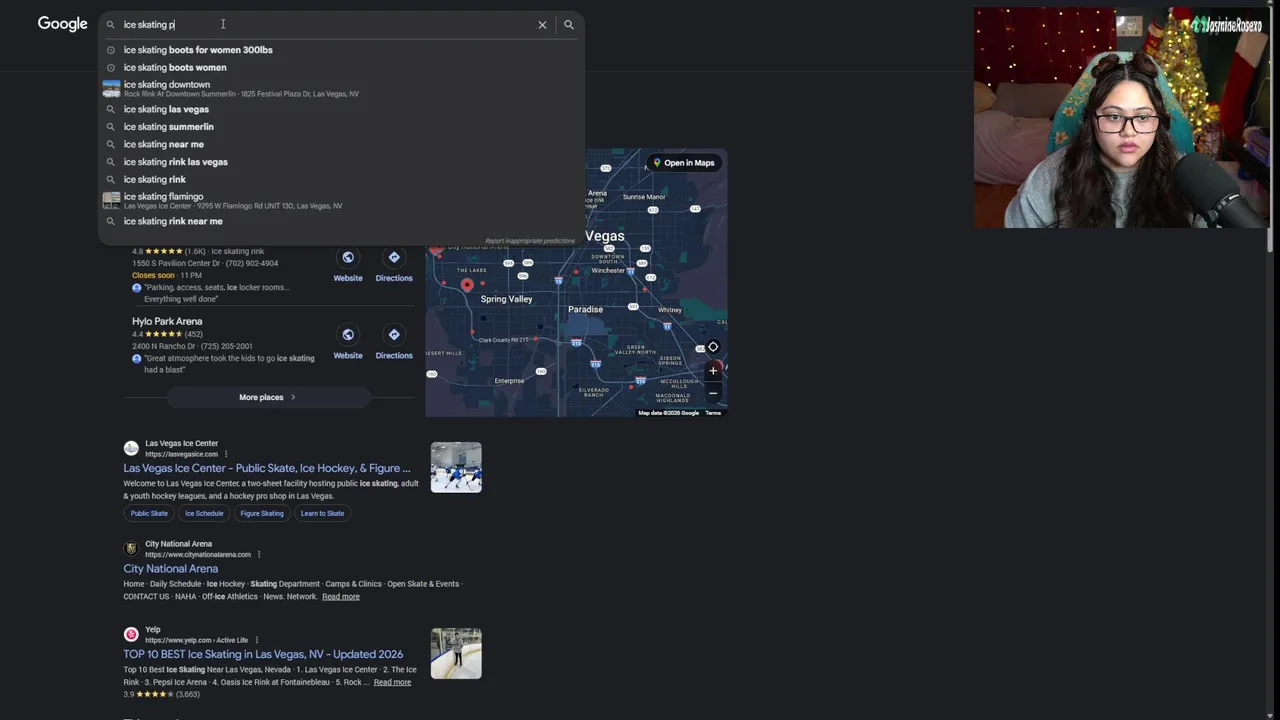Click the 'Learn to Skate' sitelink chip
This screenshot has height=720, width=1280.
[322, 513]
